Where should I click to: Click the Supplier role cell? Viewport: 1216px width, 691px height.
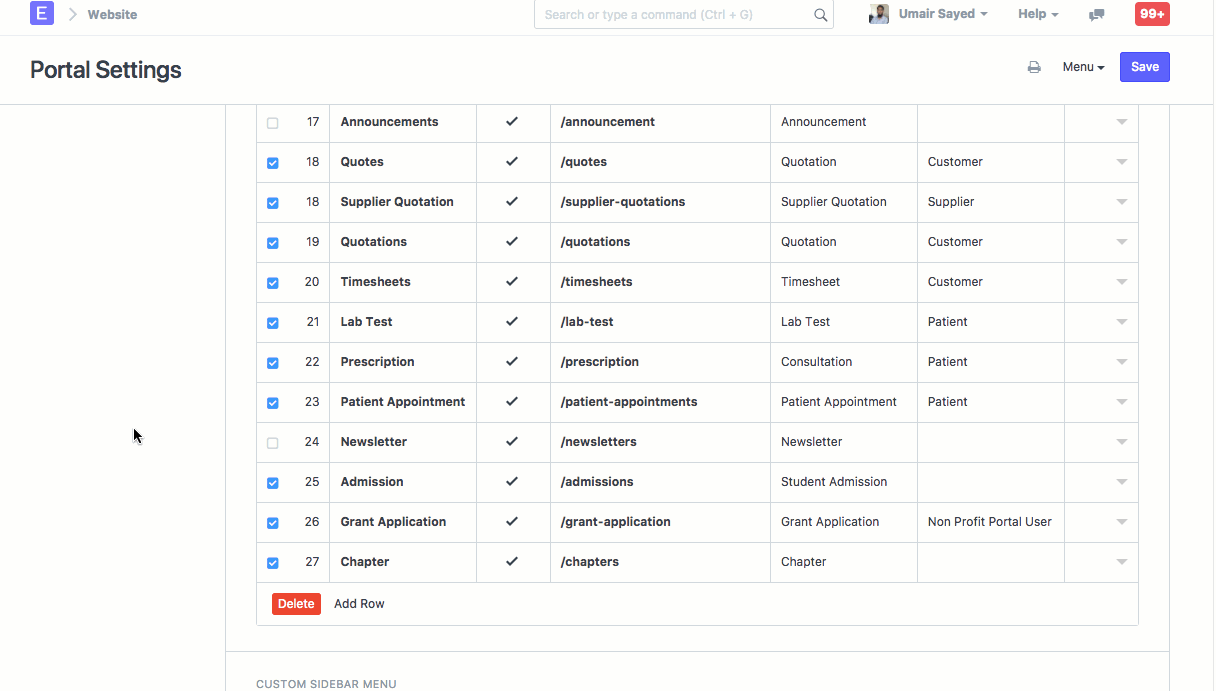[990, 202]
